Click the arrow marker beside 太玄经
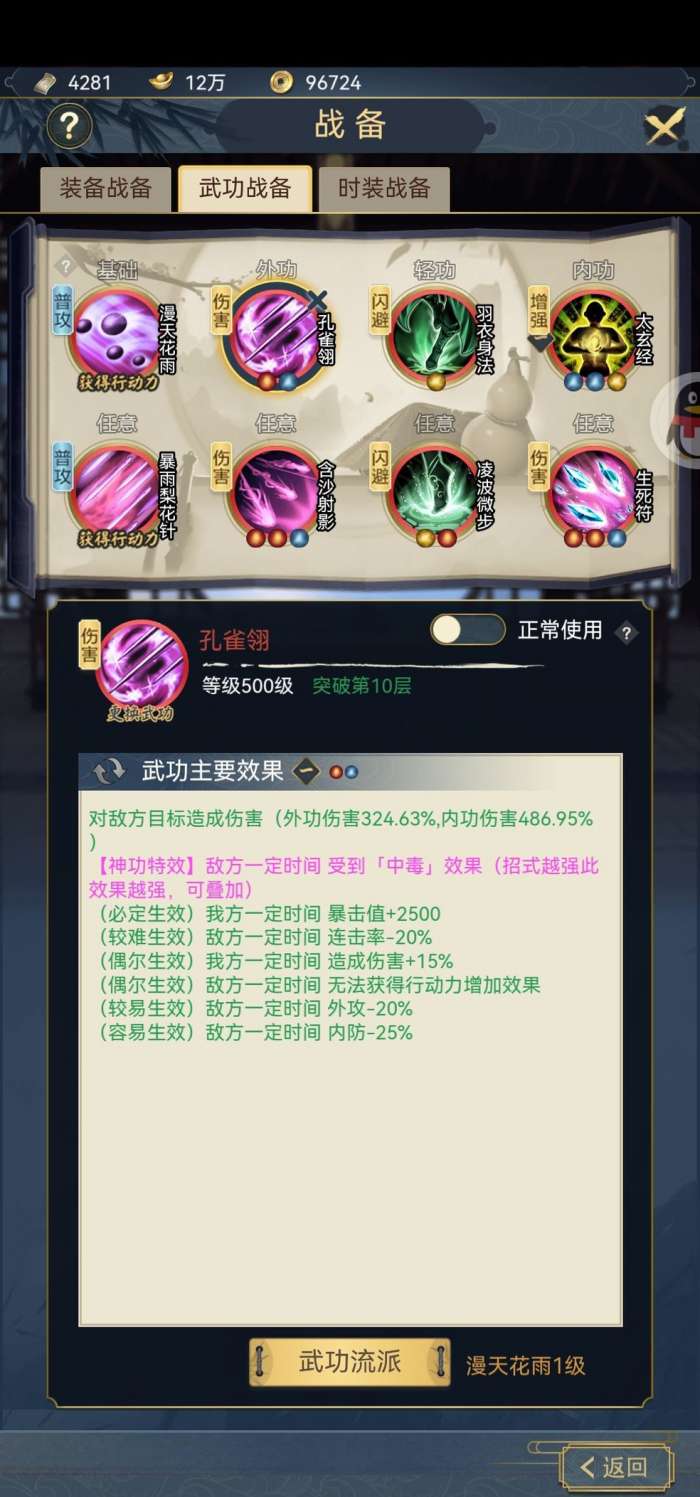This screenshot has height=1497, width=700. pos(540,342)
